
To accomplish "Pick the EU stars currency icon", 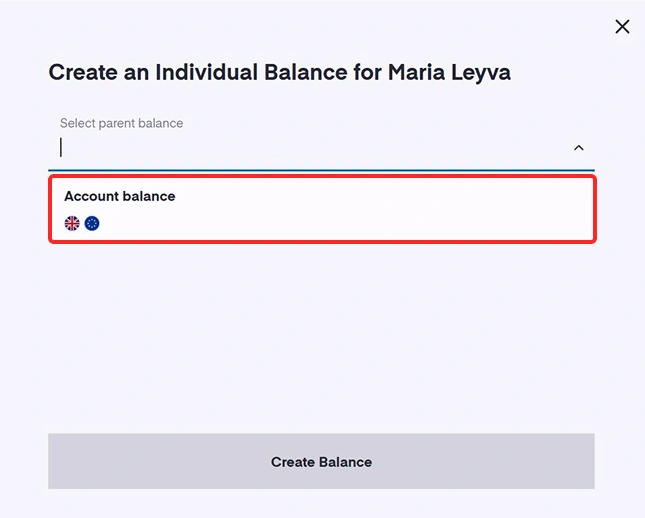I will (x=92, y=223).
